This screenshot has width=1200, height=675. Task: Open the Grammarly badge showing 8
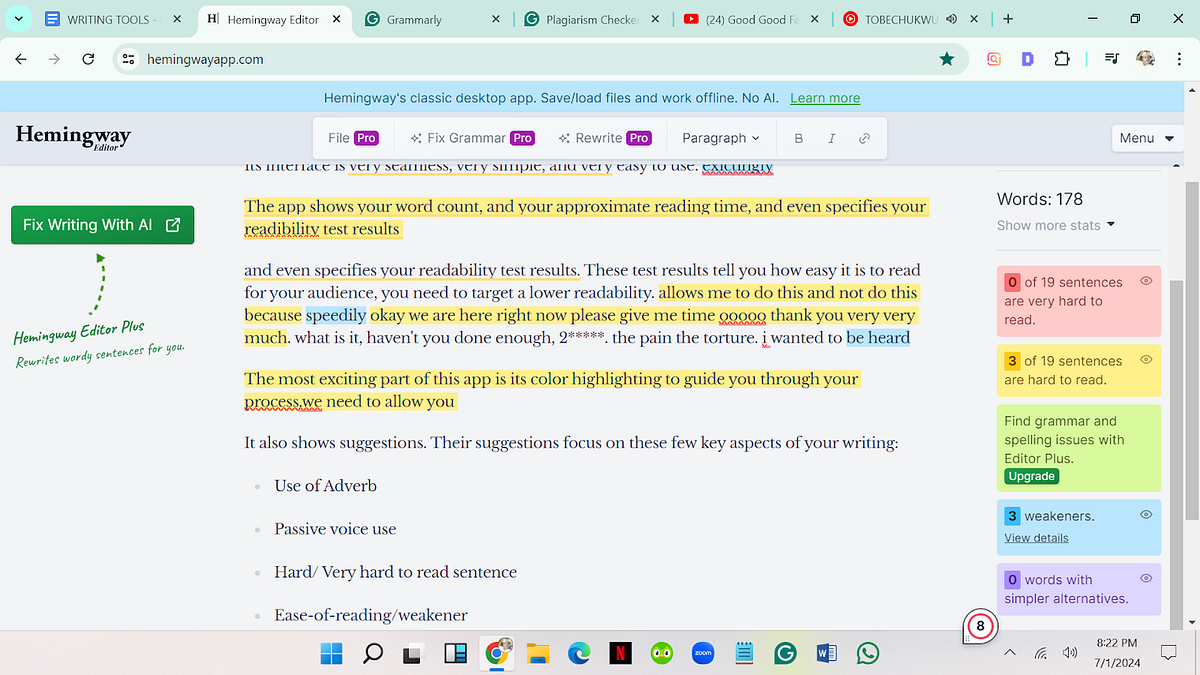980,627
